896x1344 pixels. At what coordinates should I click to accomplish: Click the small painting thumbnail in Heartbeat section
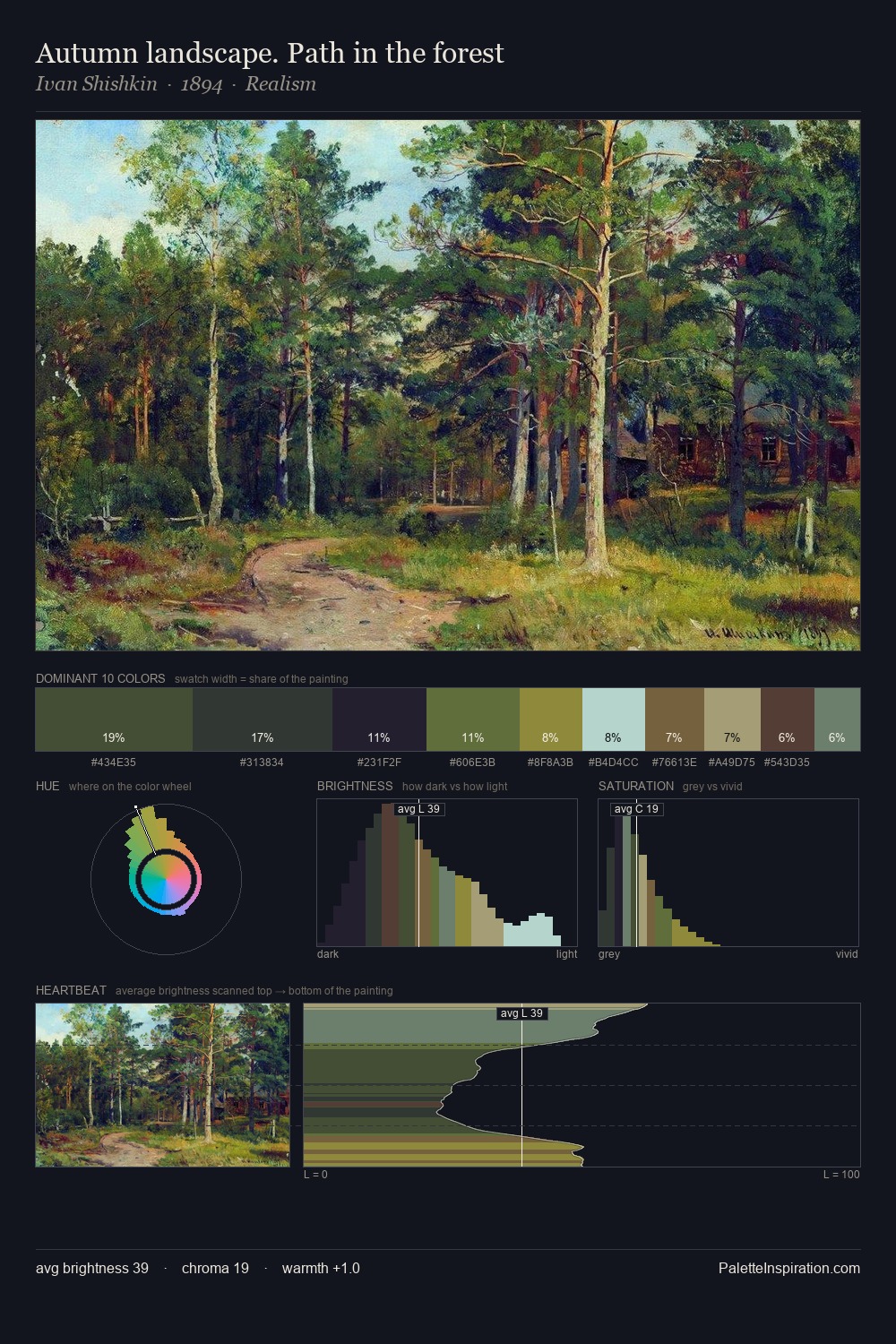click(x=163, y=1085)
